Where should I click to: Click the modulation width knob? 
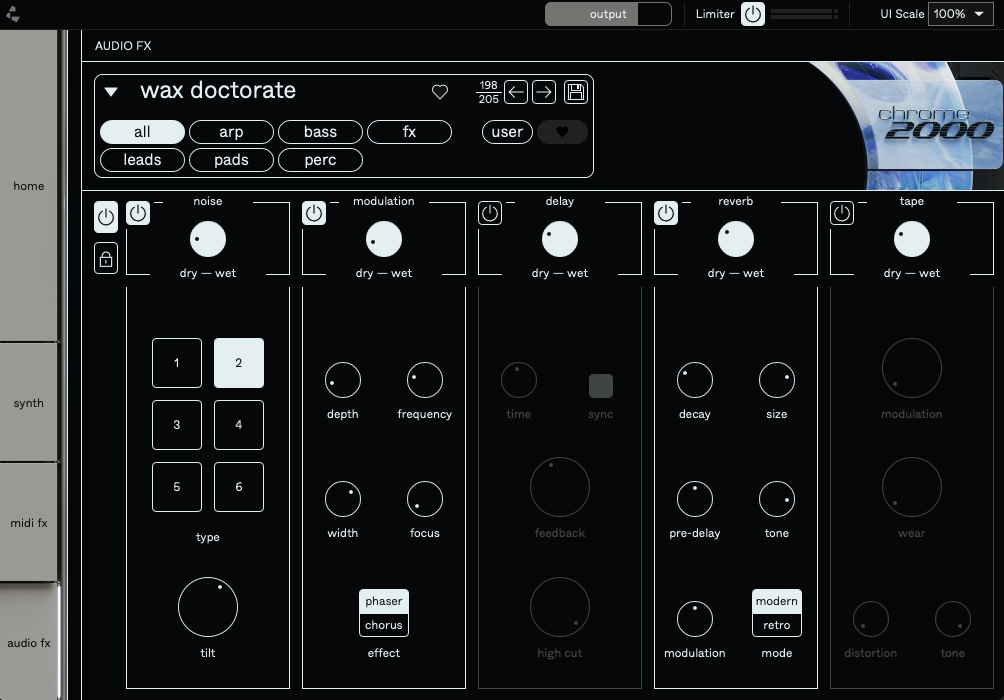[x=343, y=500]
